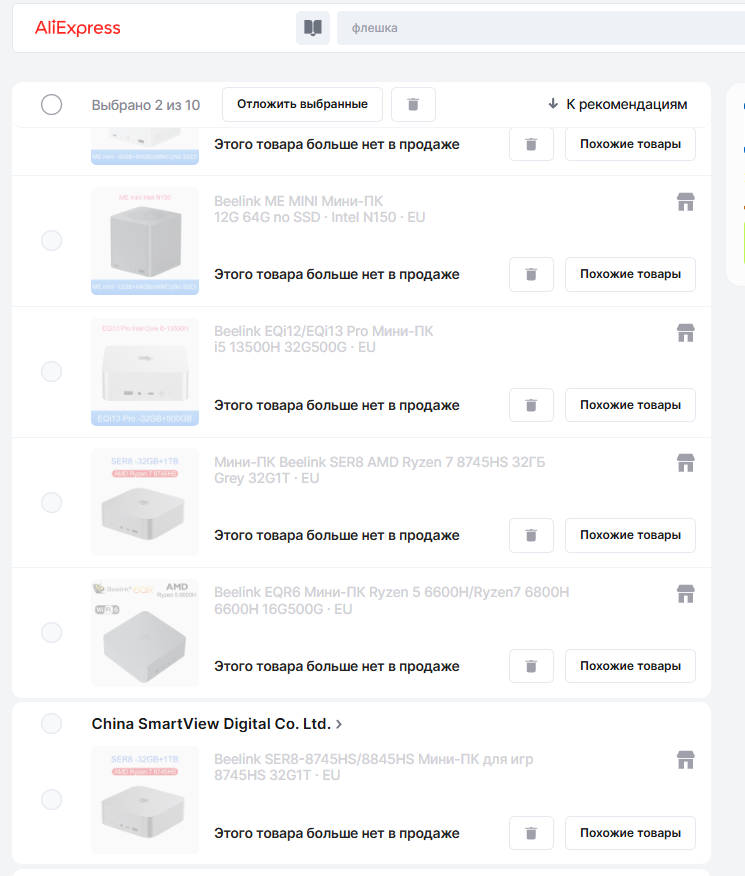Open store icon for Beelink EQR6
Image resolution: width=745 pixels, height=876 pixels.
(685, 594)
